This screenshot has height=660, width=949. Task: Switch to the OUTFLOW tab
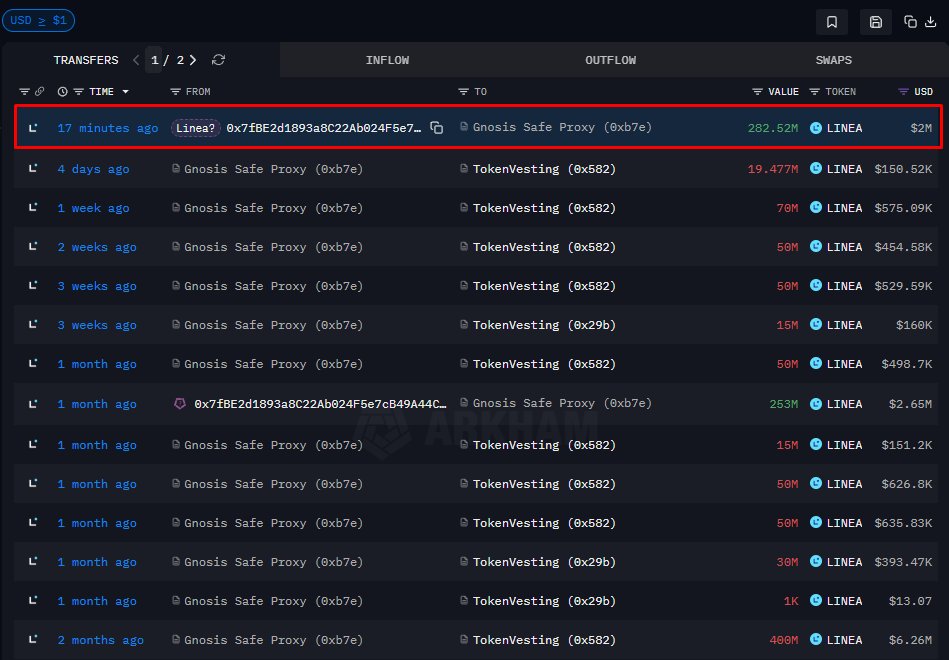coord(611,60)
